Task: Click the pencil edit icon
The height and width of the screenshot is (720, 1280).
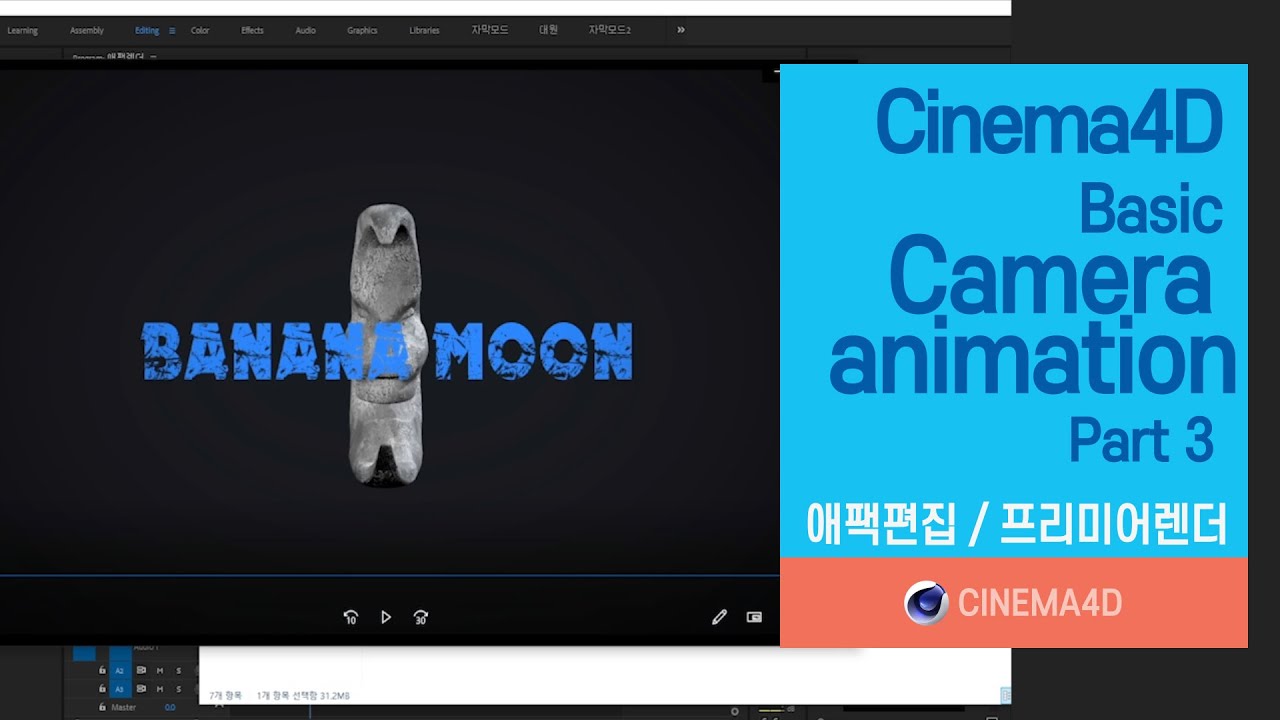Action: click(719, 618)
